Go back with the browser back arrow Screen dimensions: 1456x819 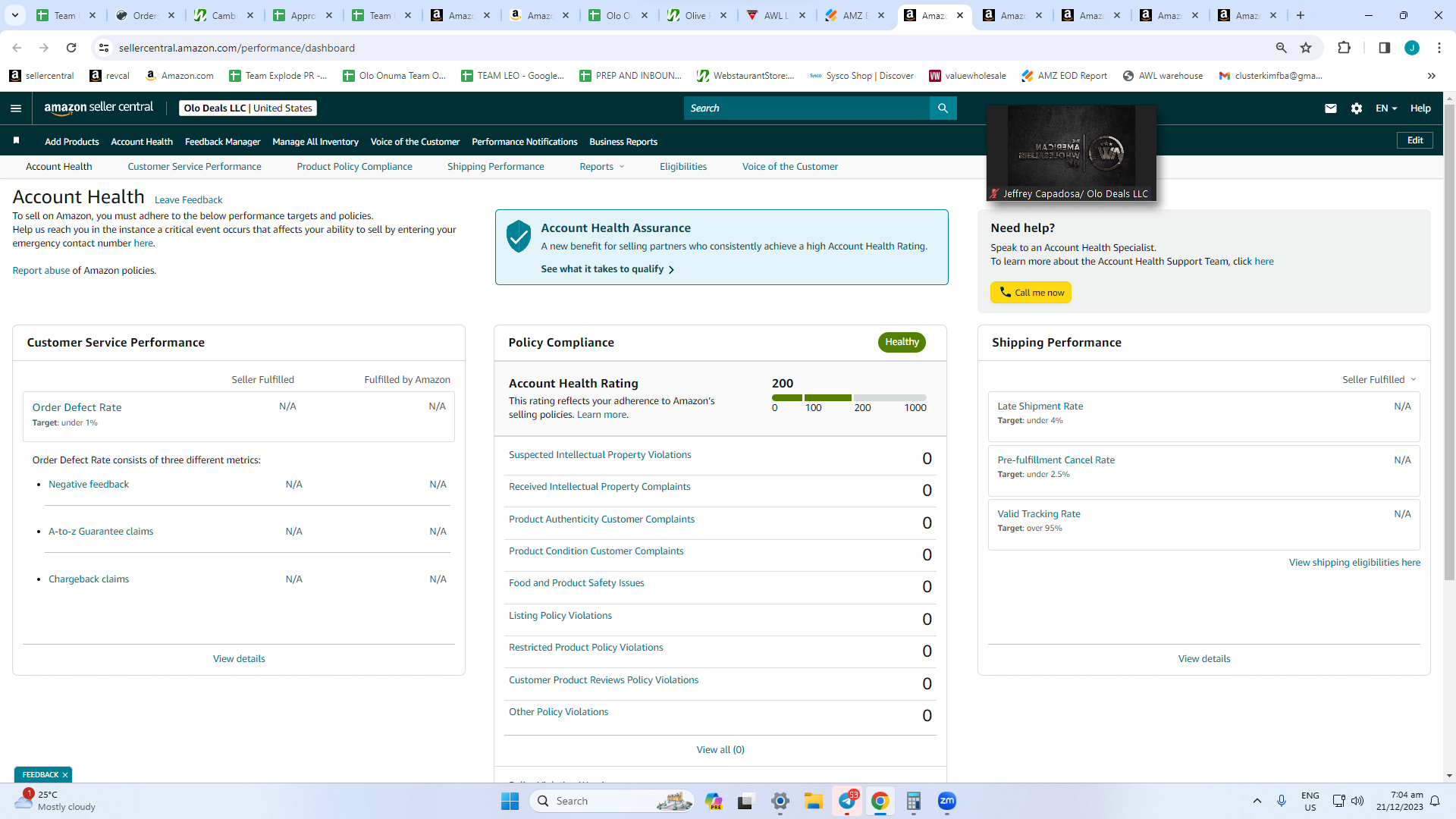point(17,48)
